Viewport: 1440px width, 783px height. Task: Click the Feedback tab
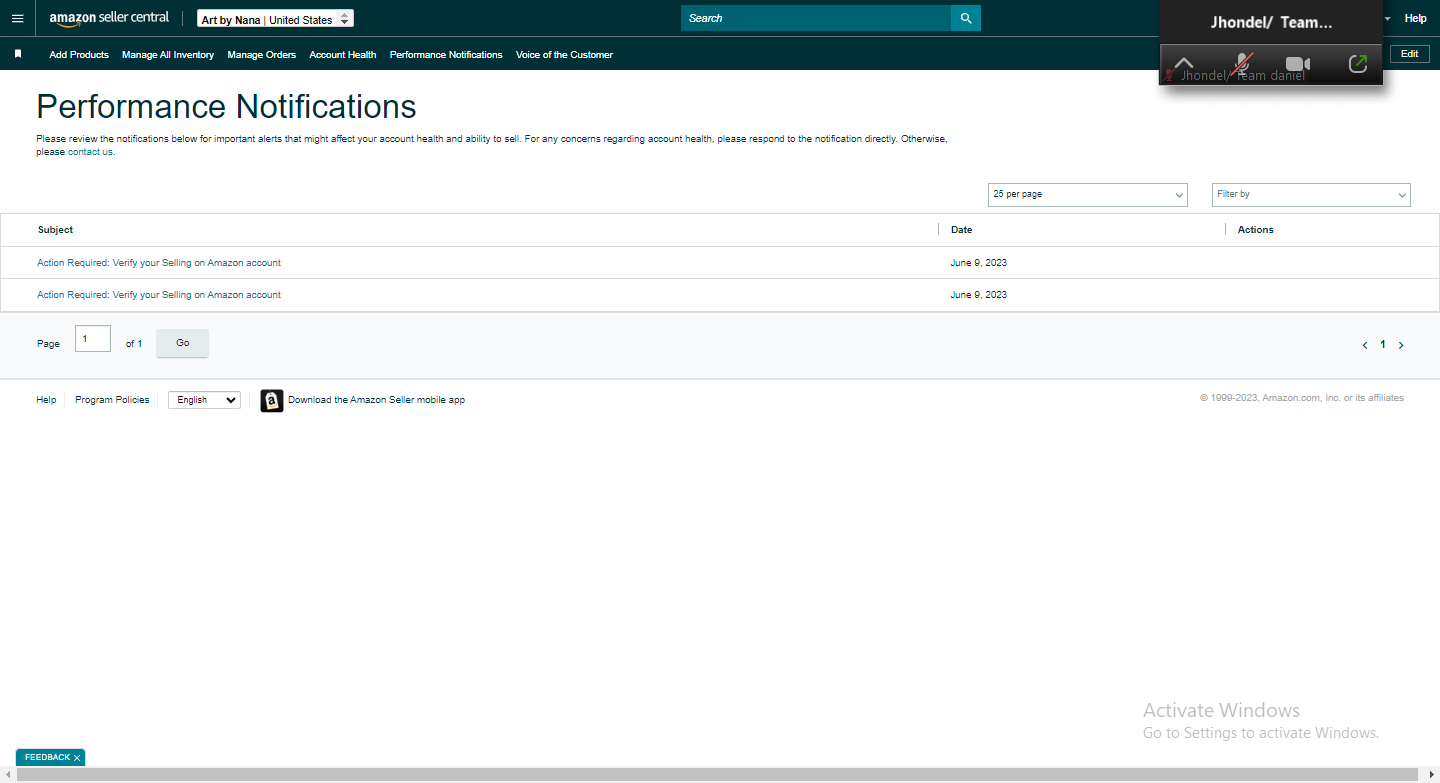tap(47, 758)
